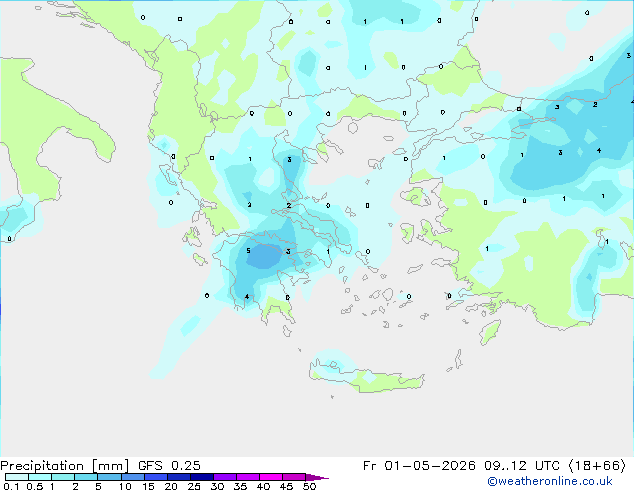
Task: Select the 2–5 mm legend color
Action: [x=86, y=477]
